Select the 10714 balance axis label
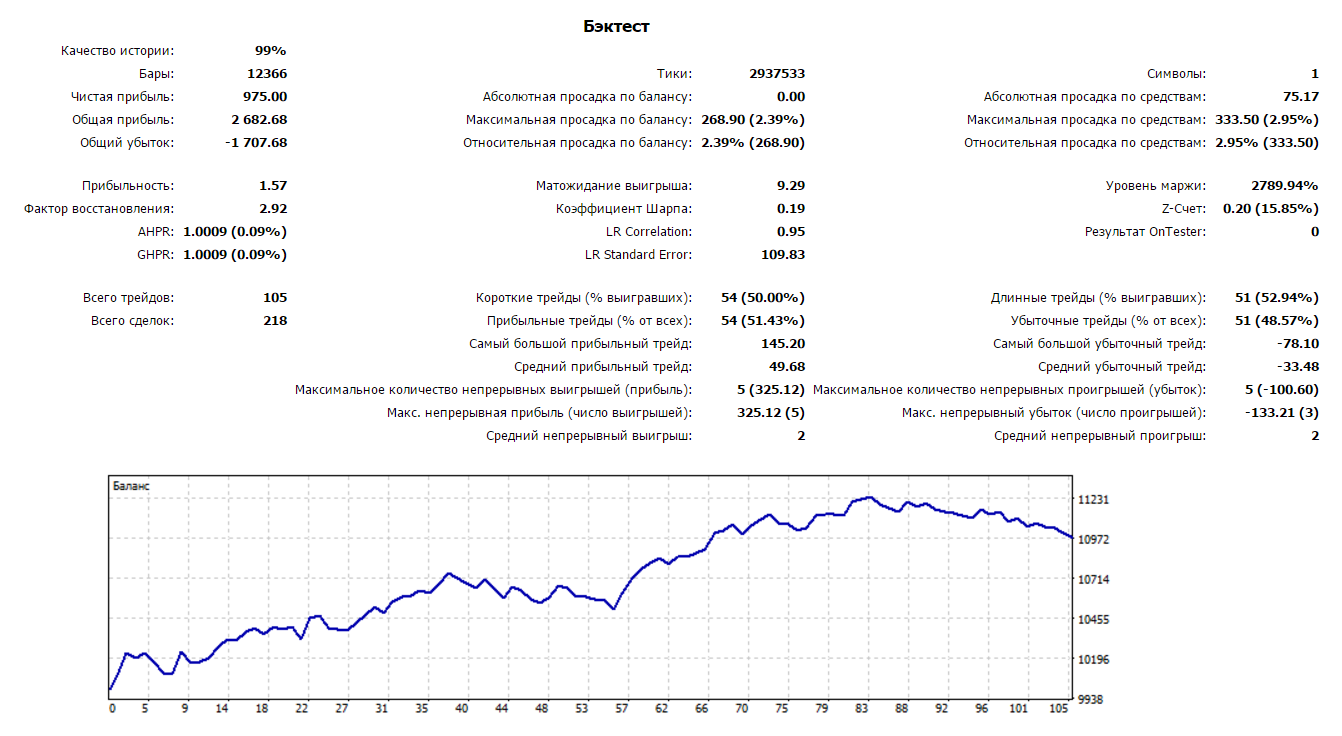 pyautogui.click(x=1093, y=580)
